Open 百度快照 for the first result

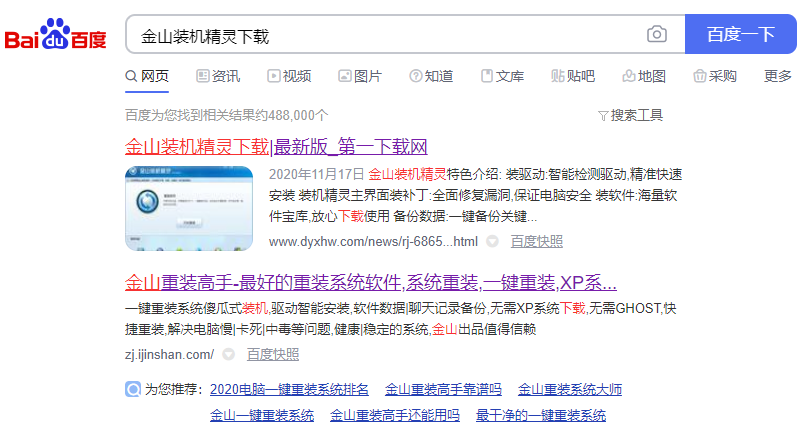coord(537,241)
